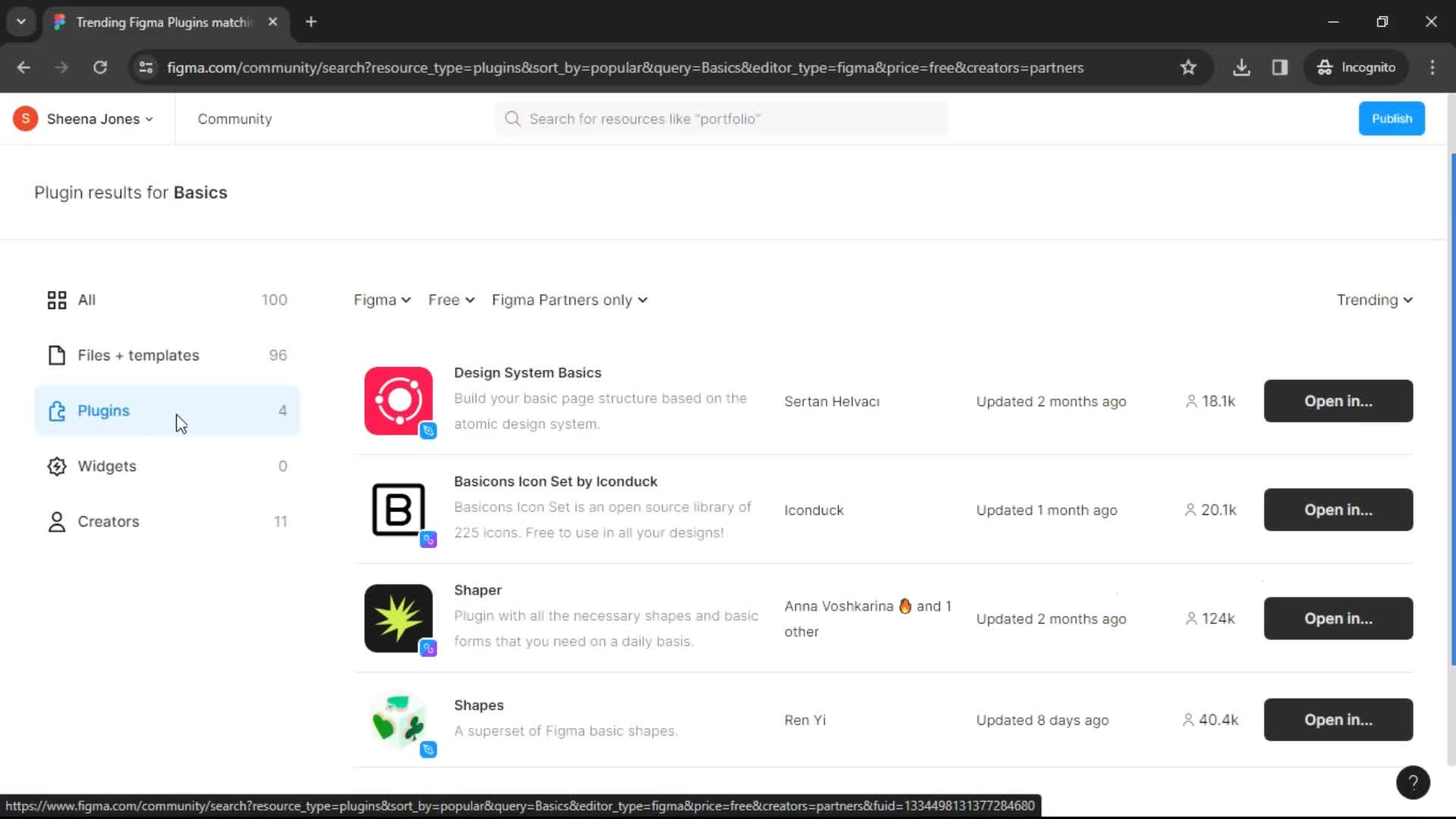Toggle the browser side panel icon
The image size is (1456, 819).
[x=1280, y=67]
